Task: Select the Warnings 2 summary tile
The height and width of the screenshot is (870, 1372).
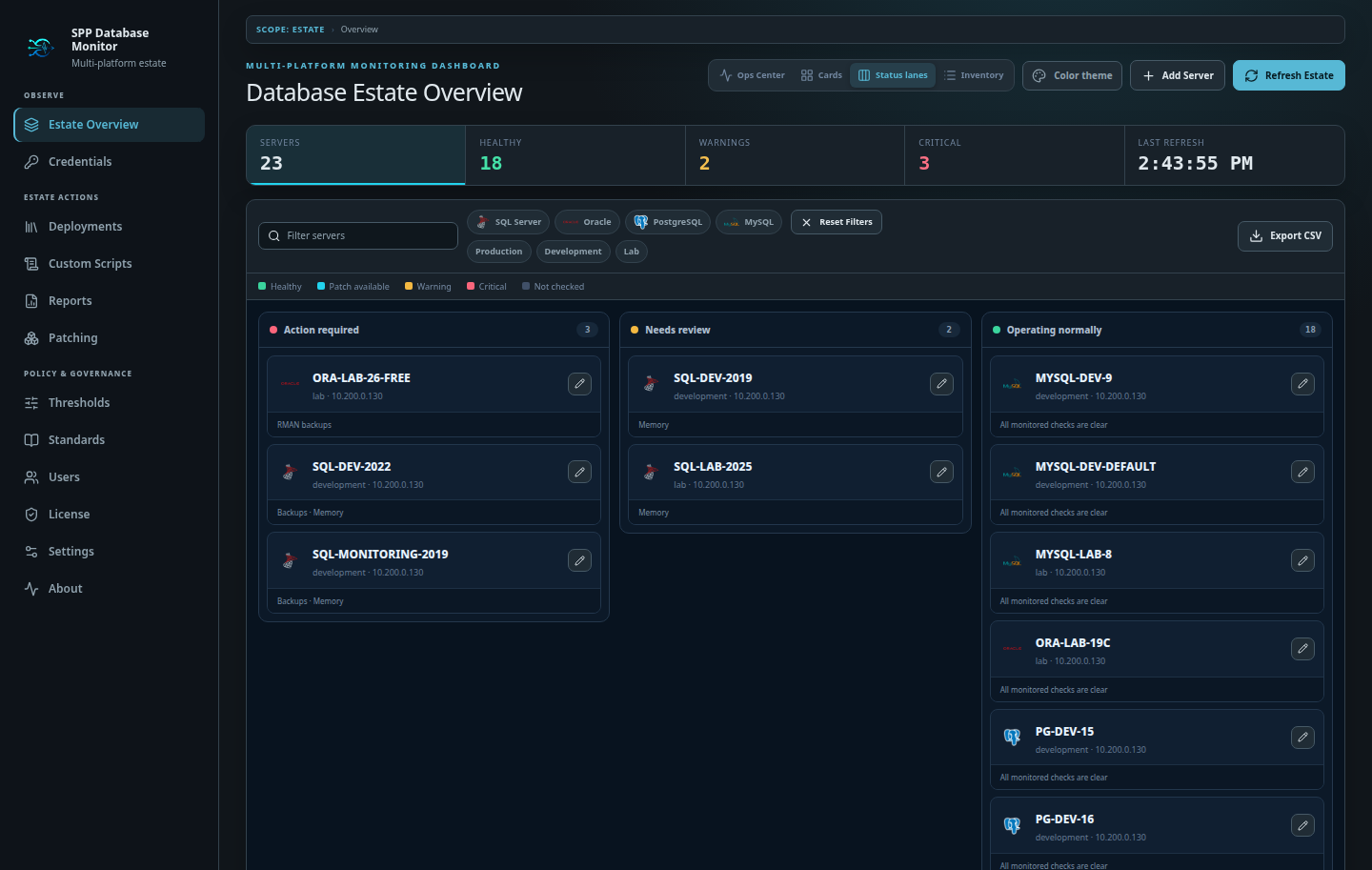Action: pyautogui.click(x=796, y=155)
